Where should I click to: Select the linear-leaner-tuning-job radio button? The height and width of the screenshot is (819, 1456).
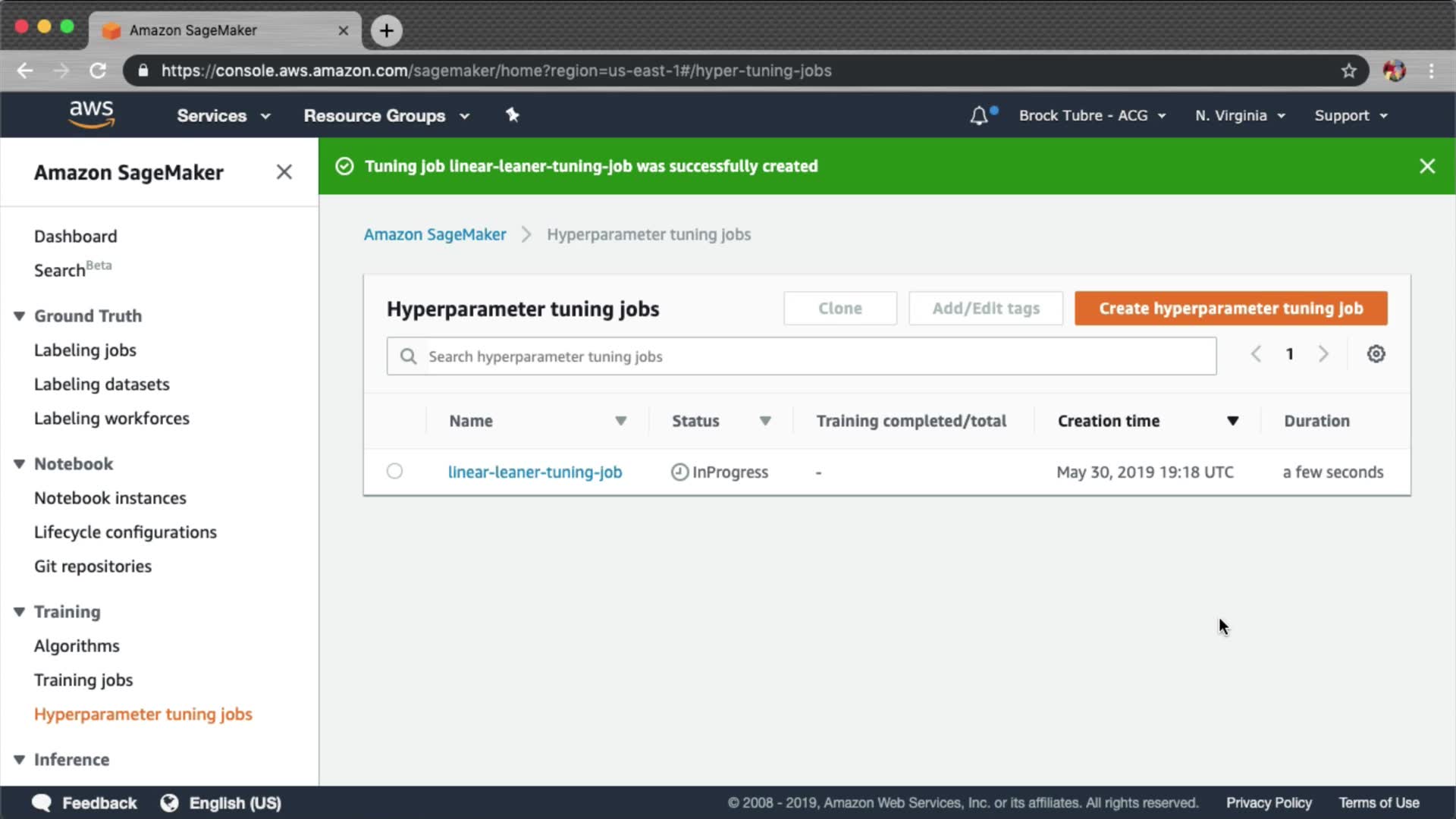(x=394, y=471)
